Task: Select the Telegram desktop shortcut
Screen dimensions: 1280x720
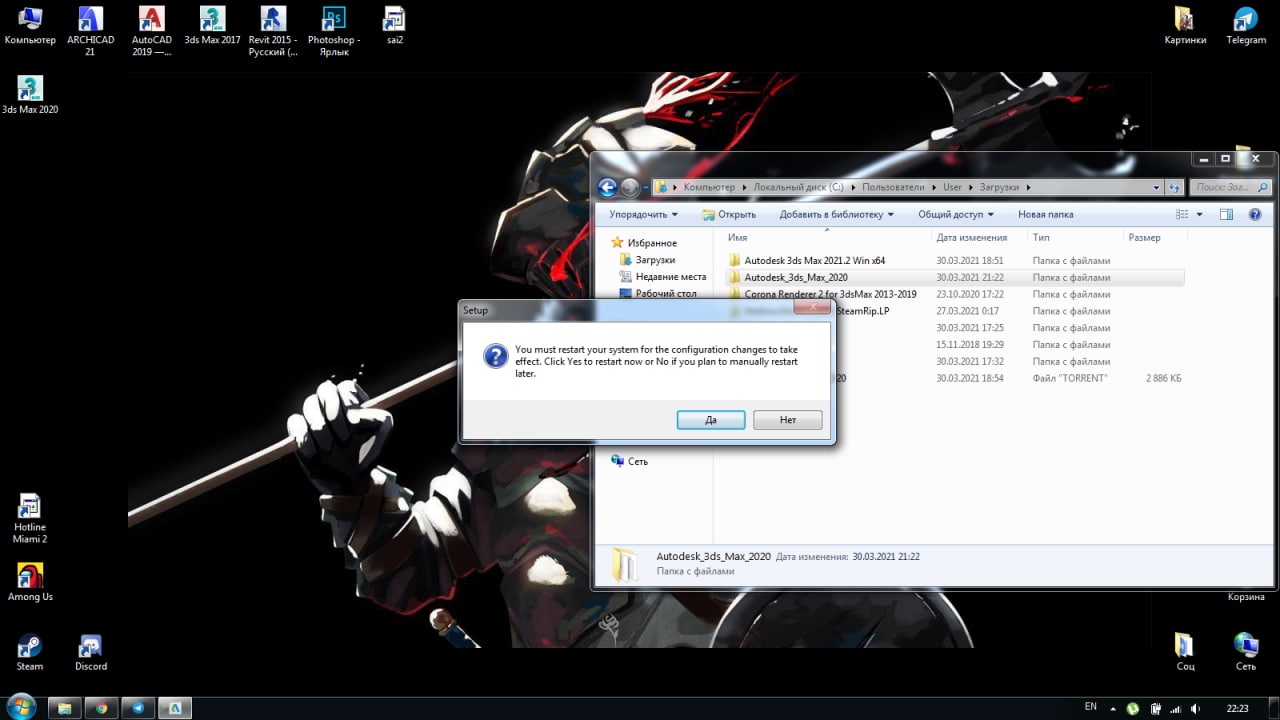Action: click(1246, 26)
